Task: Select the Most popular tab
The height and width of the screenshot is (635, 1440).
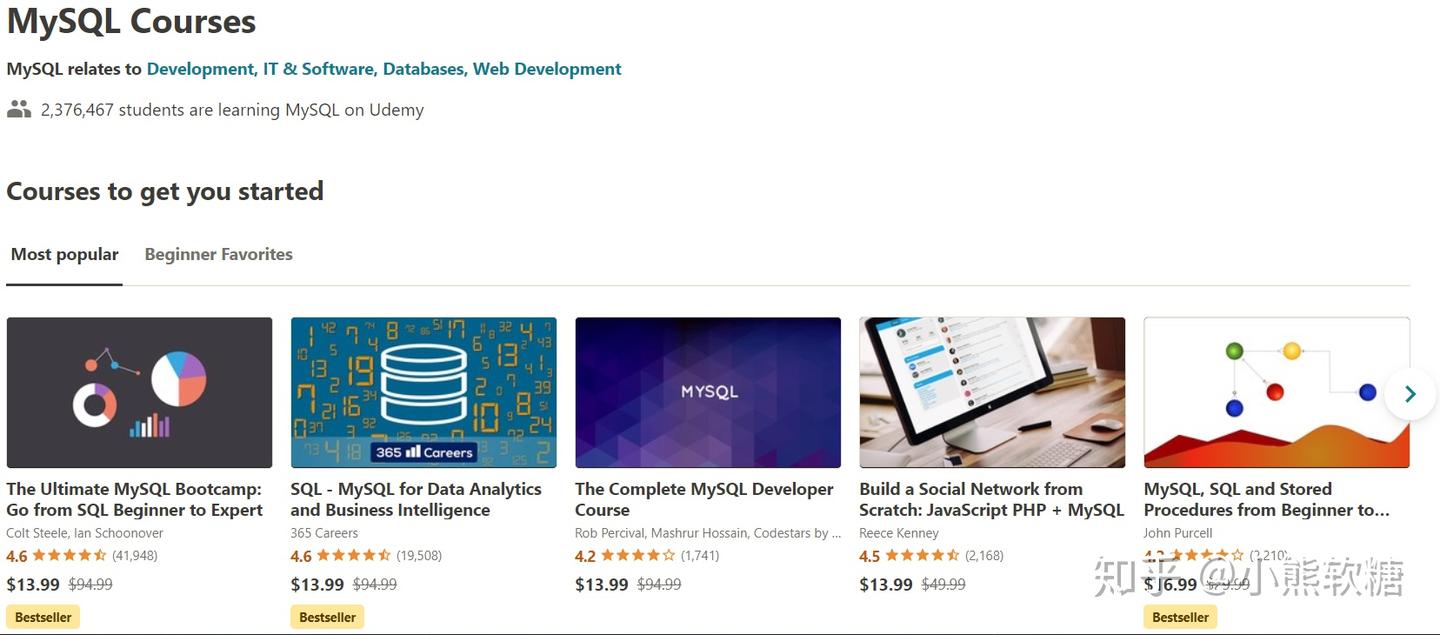Action: [x=64, y=254]
